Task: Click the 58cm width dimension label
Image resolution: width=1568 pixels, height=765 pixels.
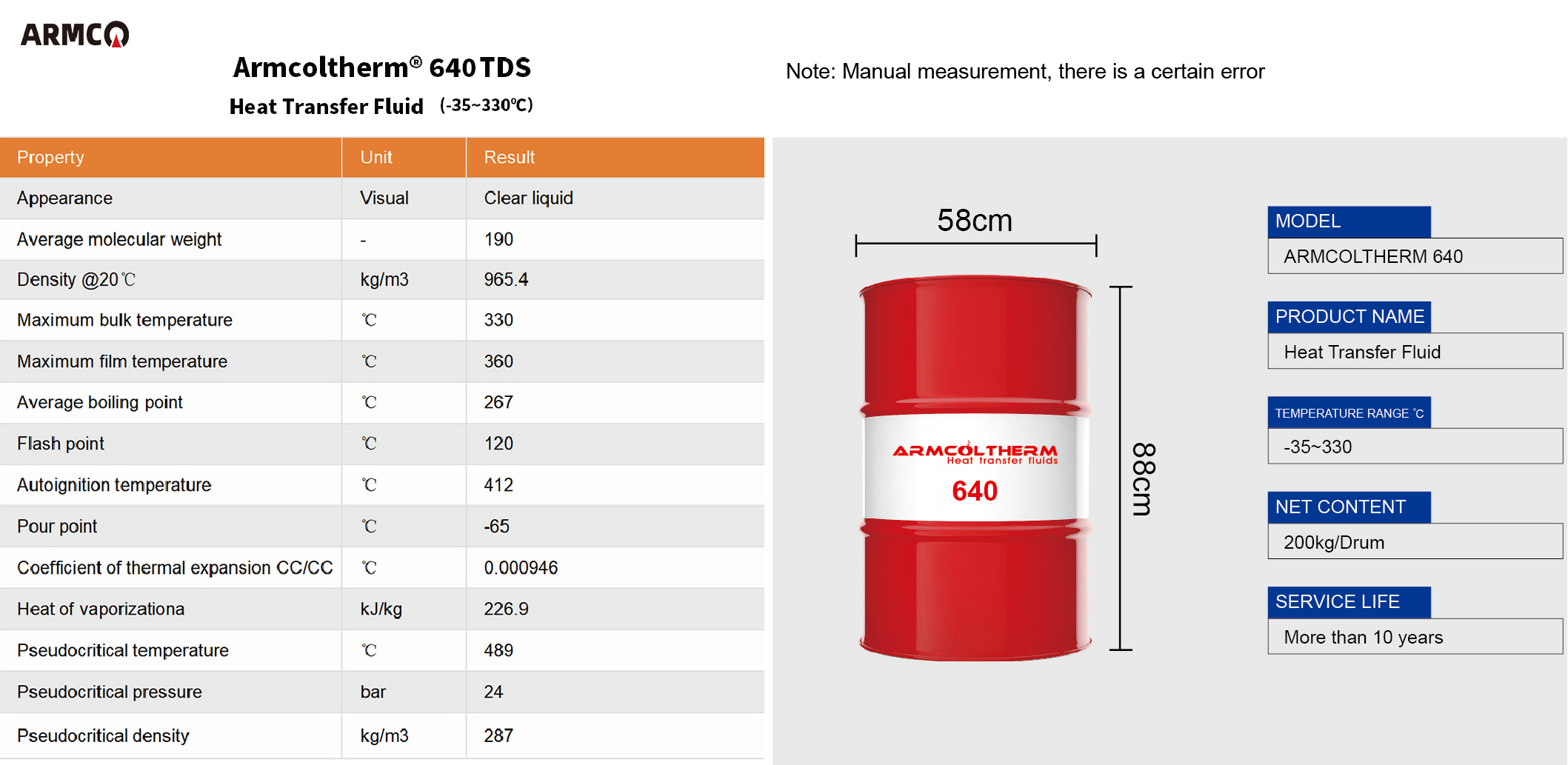Action: [x=975, y=220]
